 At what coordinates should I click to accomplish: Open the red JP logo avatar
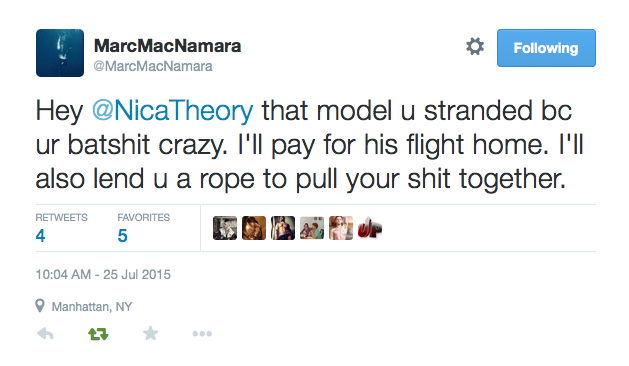click(370, 228)
